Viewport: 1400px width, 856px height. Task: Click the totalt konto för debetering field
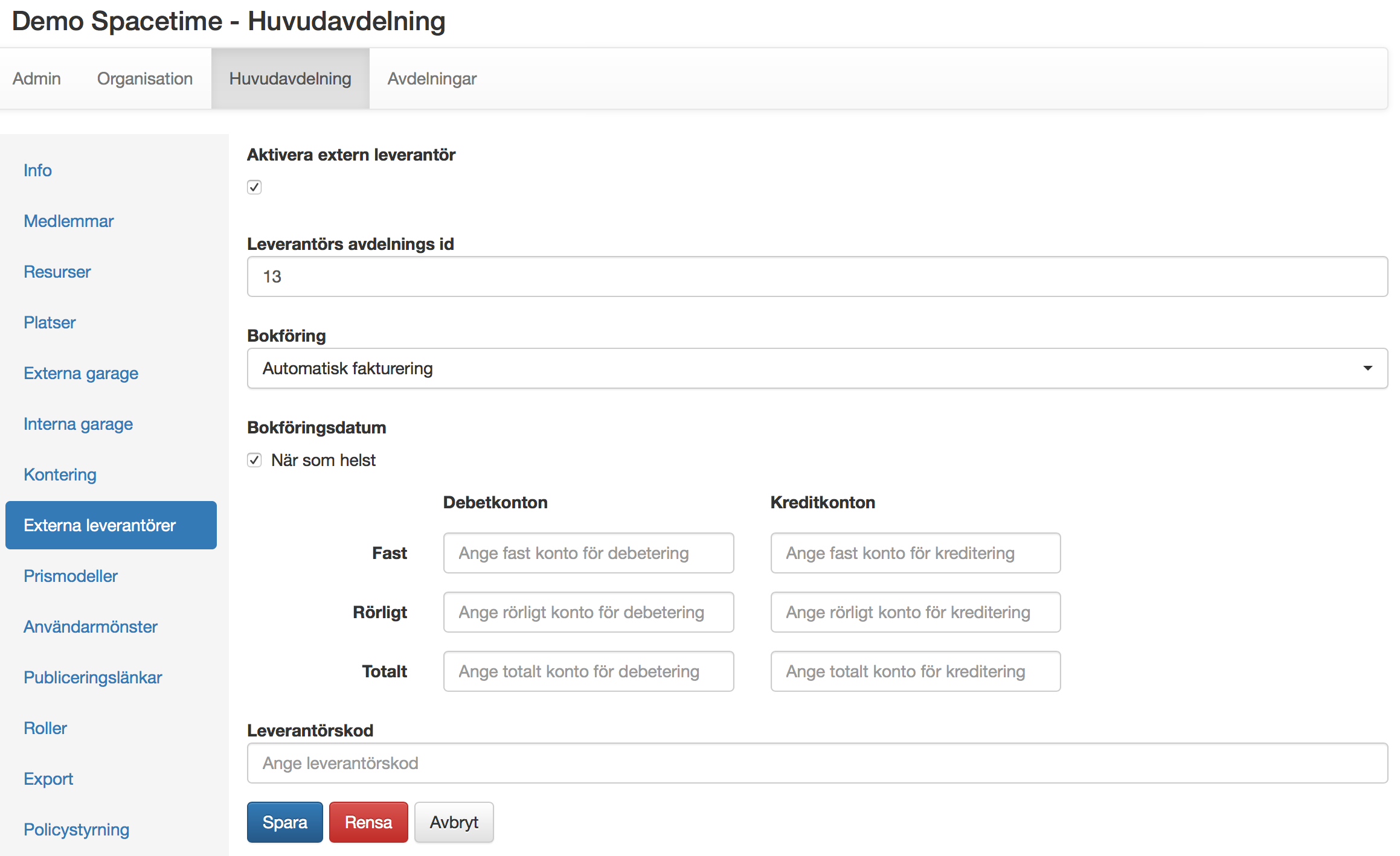coord(588,671)
